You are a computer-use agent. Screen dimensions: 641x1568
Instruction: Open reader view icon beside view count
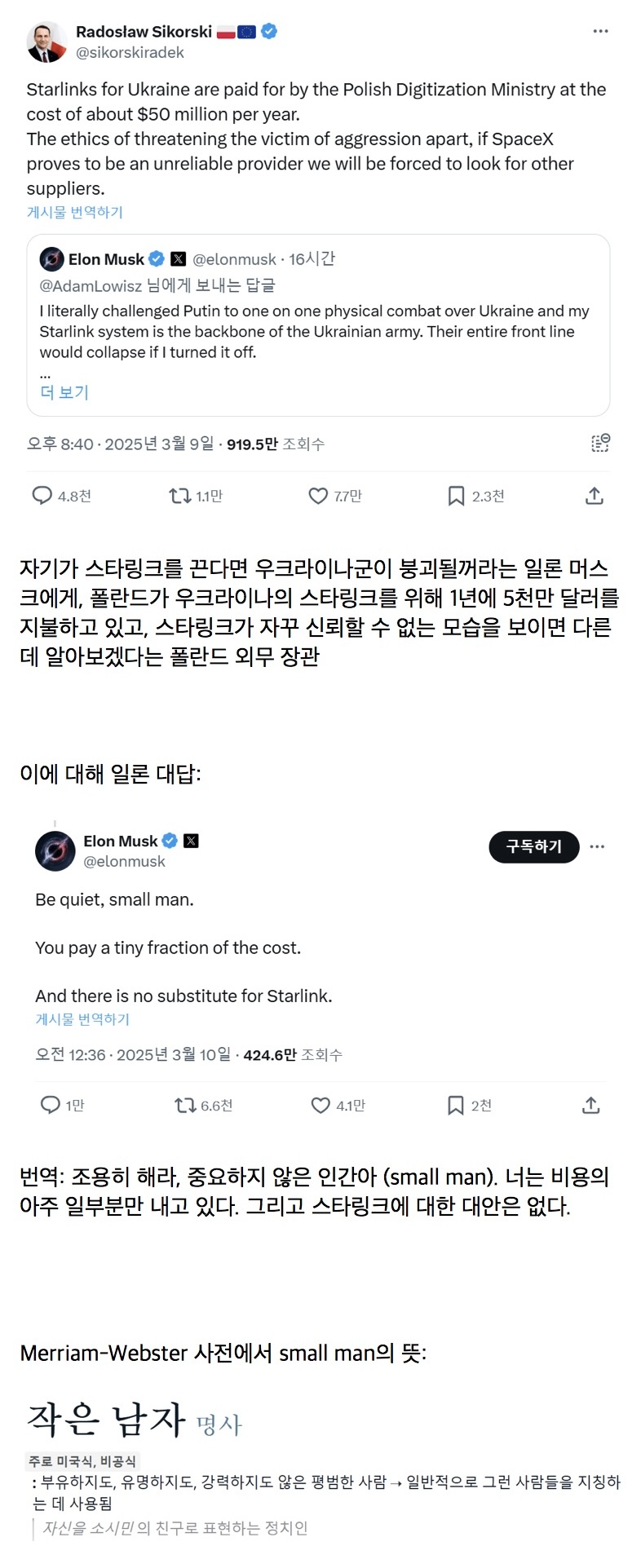(x=600, y=443)
